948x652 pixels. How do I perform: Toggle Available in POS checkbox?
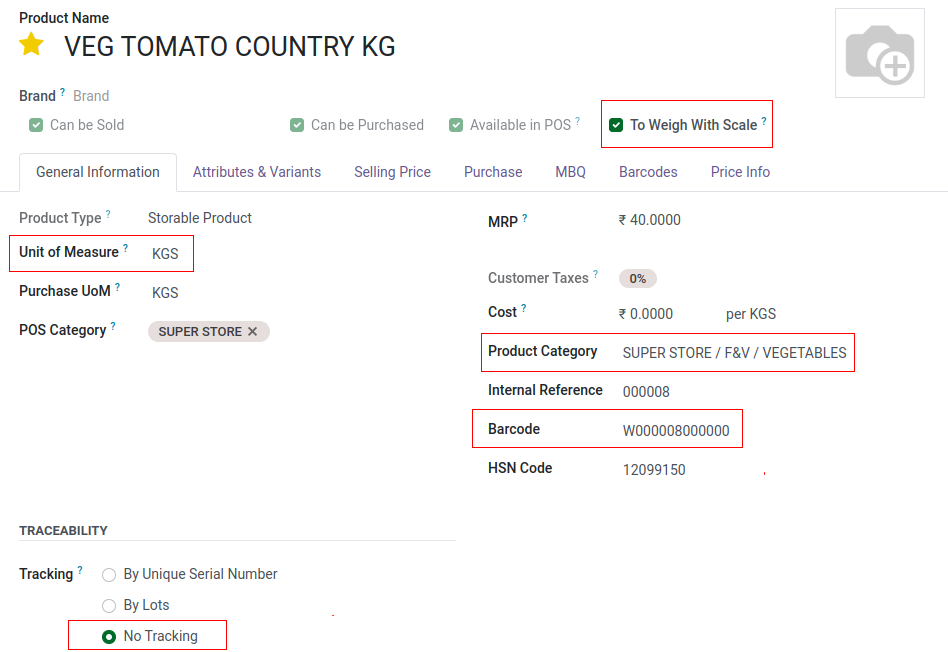(456, 125)
